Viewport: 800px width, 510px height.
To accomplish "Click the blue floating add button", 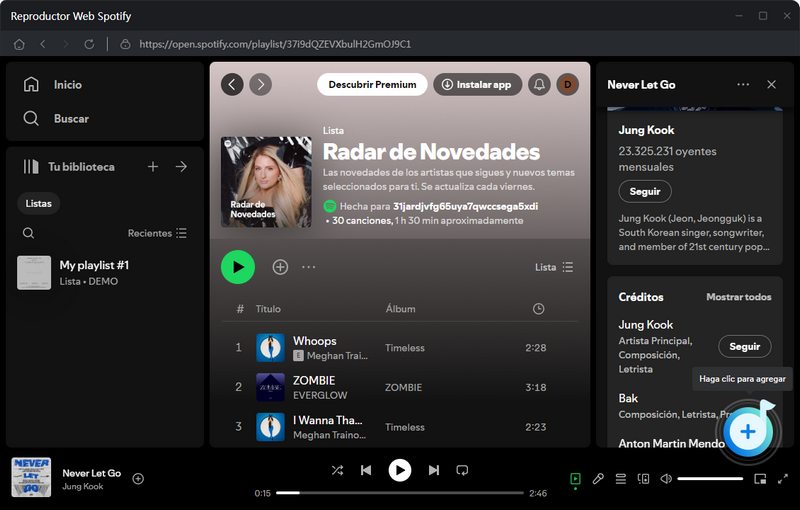I will tap(747, 431).
